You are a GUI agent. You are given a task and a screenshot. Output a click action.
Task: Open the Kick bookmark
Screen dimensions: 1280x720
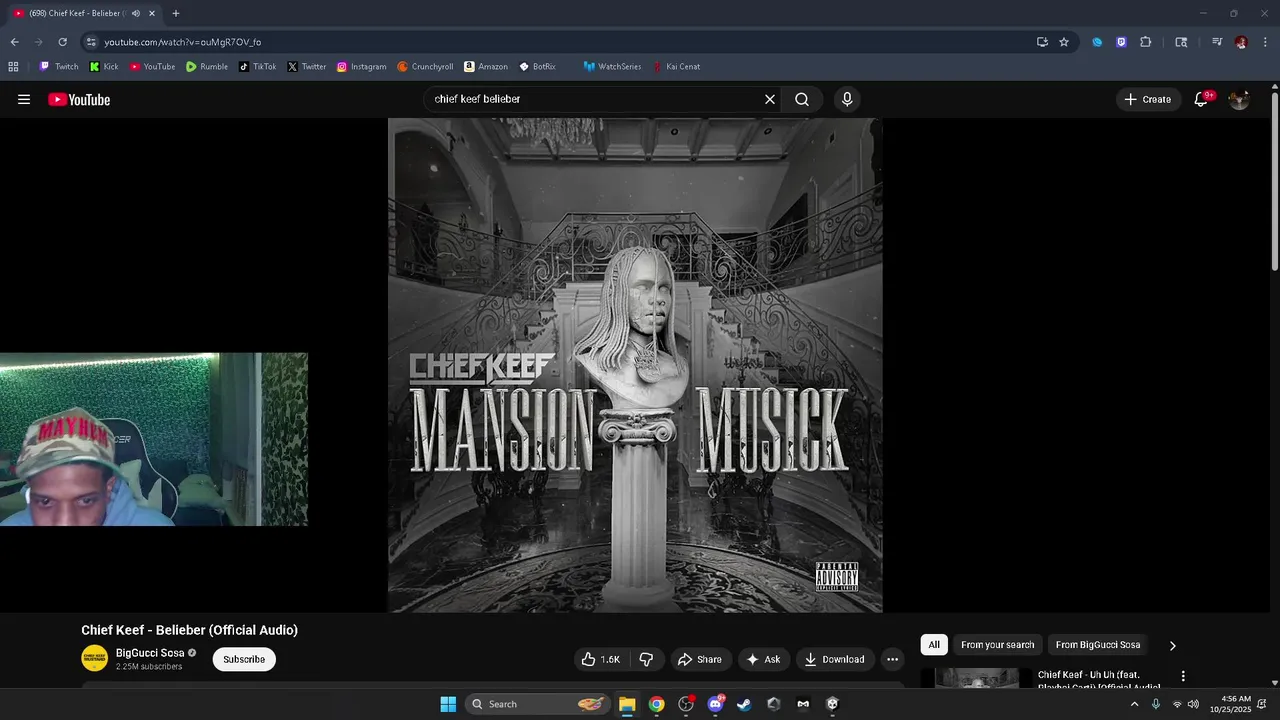click(x=104, y=67)
